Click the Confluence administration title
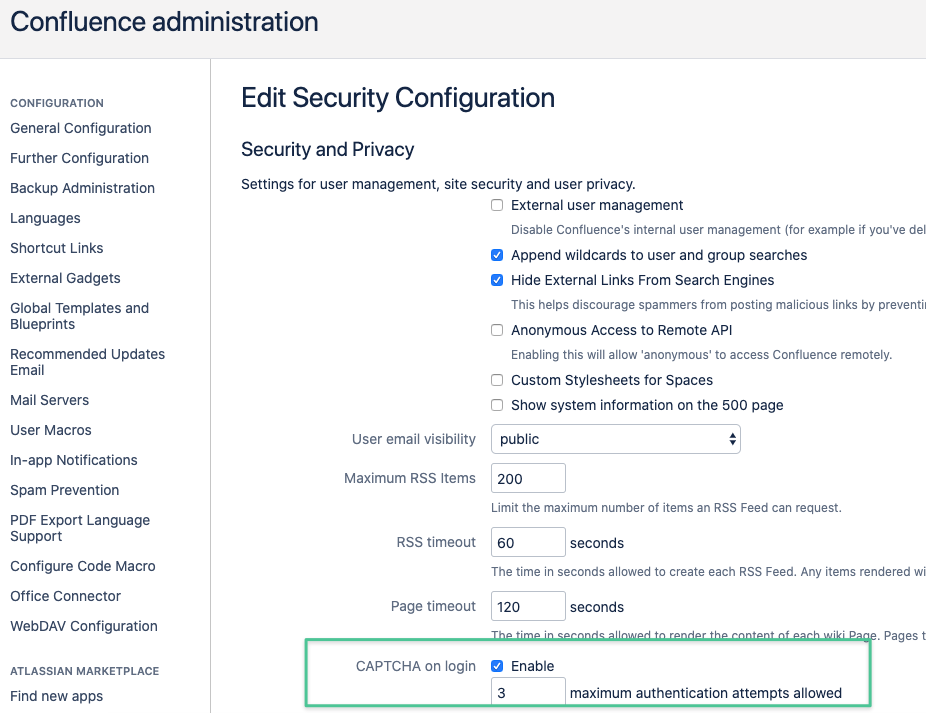This screenshot has width=926, height=713. (164, 22)
